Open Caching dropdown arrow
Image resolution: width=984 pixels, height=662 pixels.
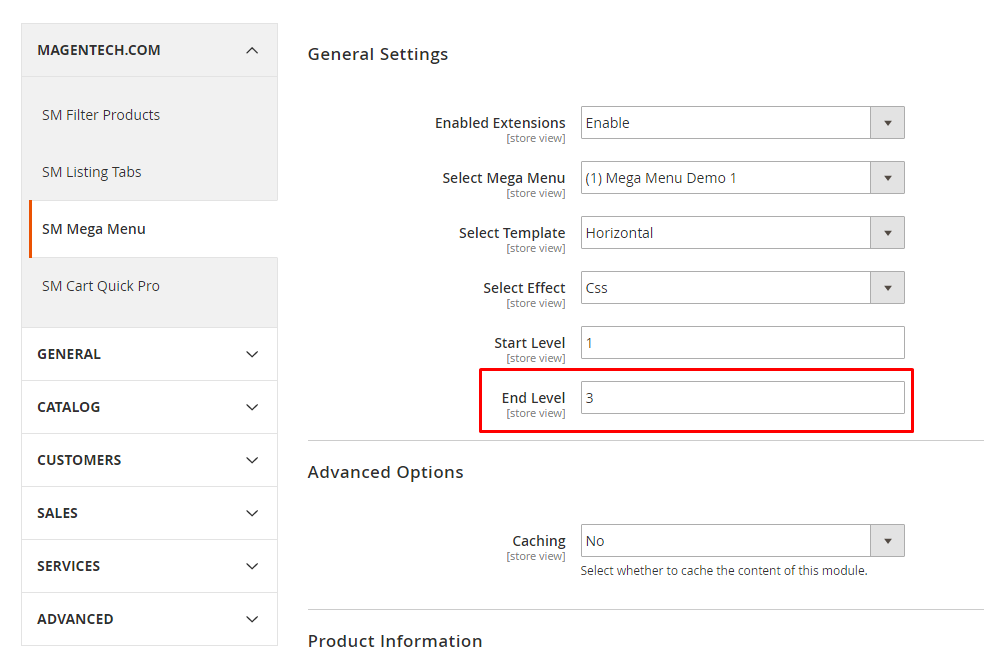[x=887, y=541]
